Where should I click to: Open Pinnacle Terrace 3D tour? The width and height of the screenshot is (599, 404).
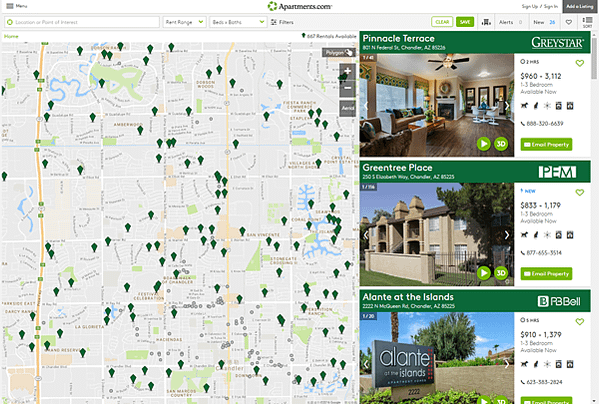click(501, 144)
